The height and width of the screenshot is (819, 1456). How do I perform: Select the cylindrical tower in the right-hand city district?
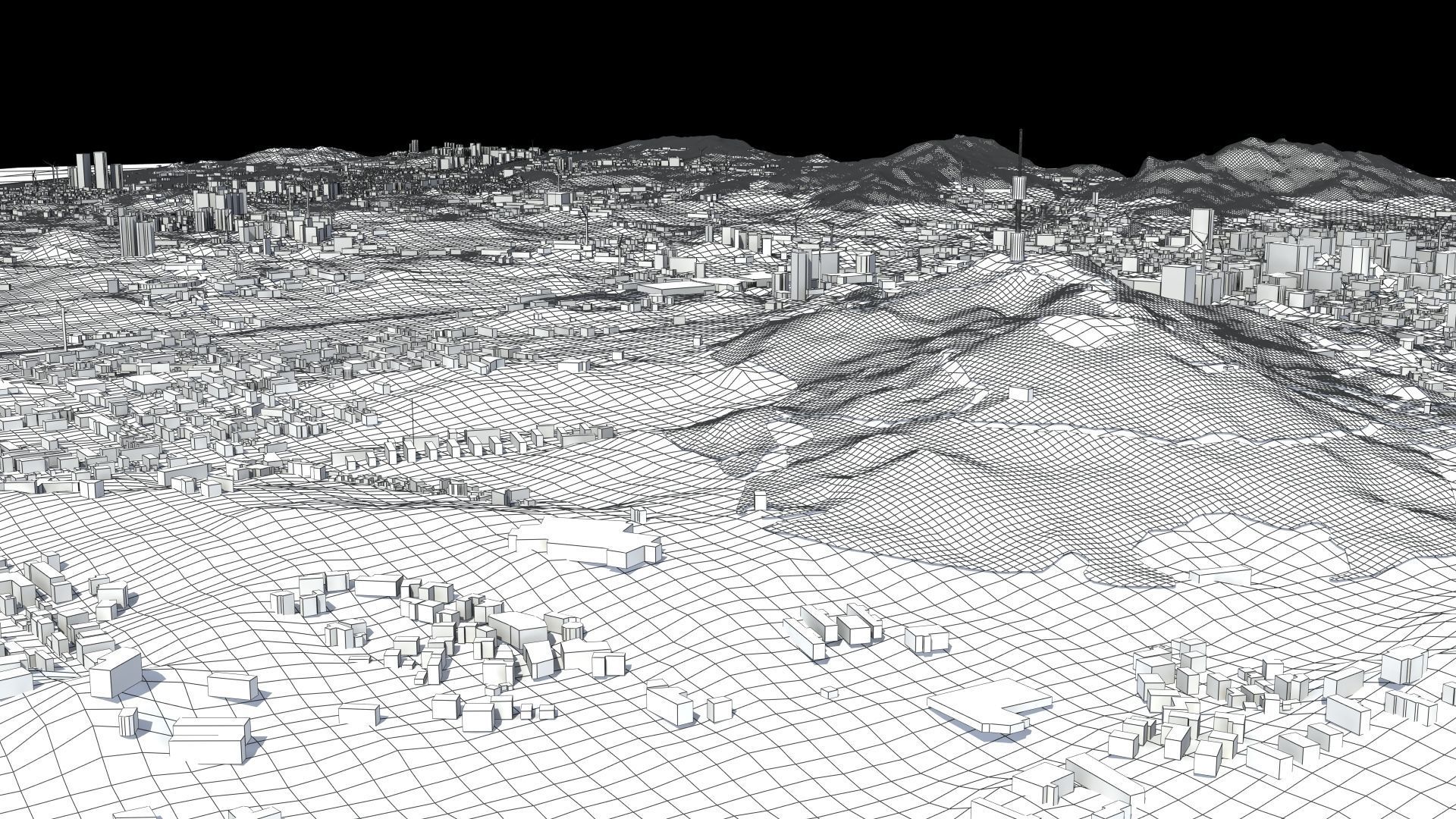click(x=1200, y=227)
